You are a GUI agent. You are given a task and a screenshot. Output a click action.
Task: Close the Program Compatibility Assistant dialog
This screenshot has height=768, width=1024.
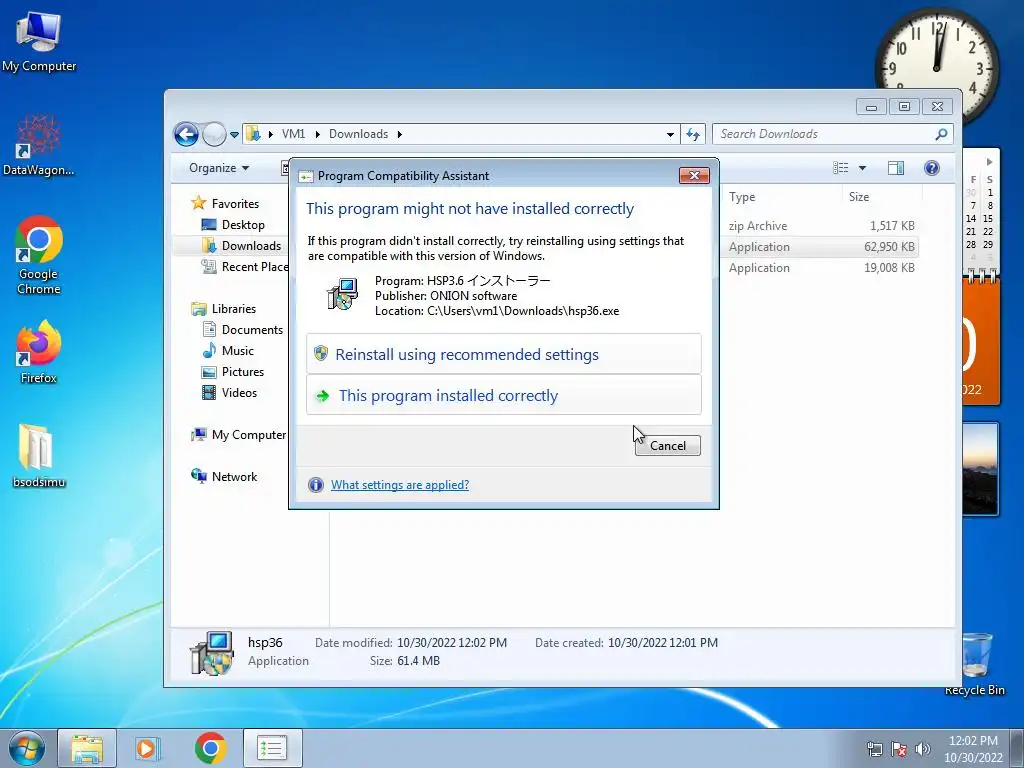pyautogui.click(x=694, y=175)
